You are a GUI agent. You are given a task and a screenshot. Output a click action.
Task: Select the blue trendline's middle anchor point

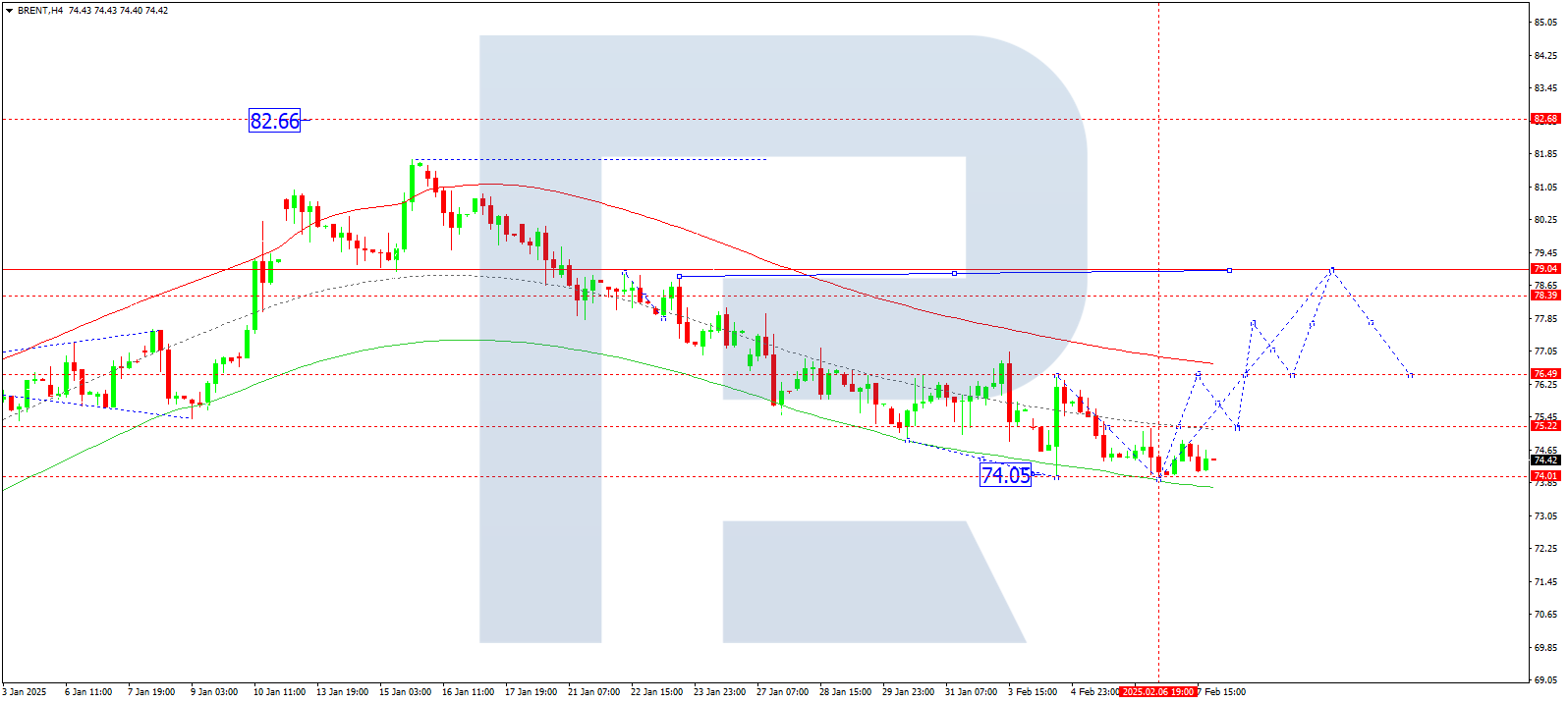pyautogui.click(x=954, y=273)
